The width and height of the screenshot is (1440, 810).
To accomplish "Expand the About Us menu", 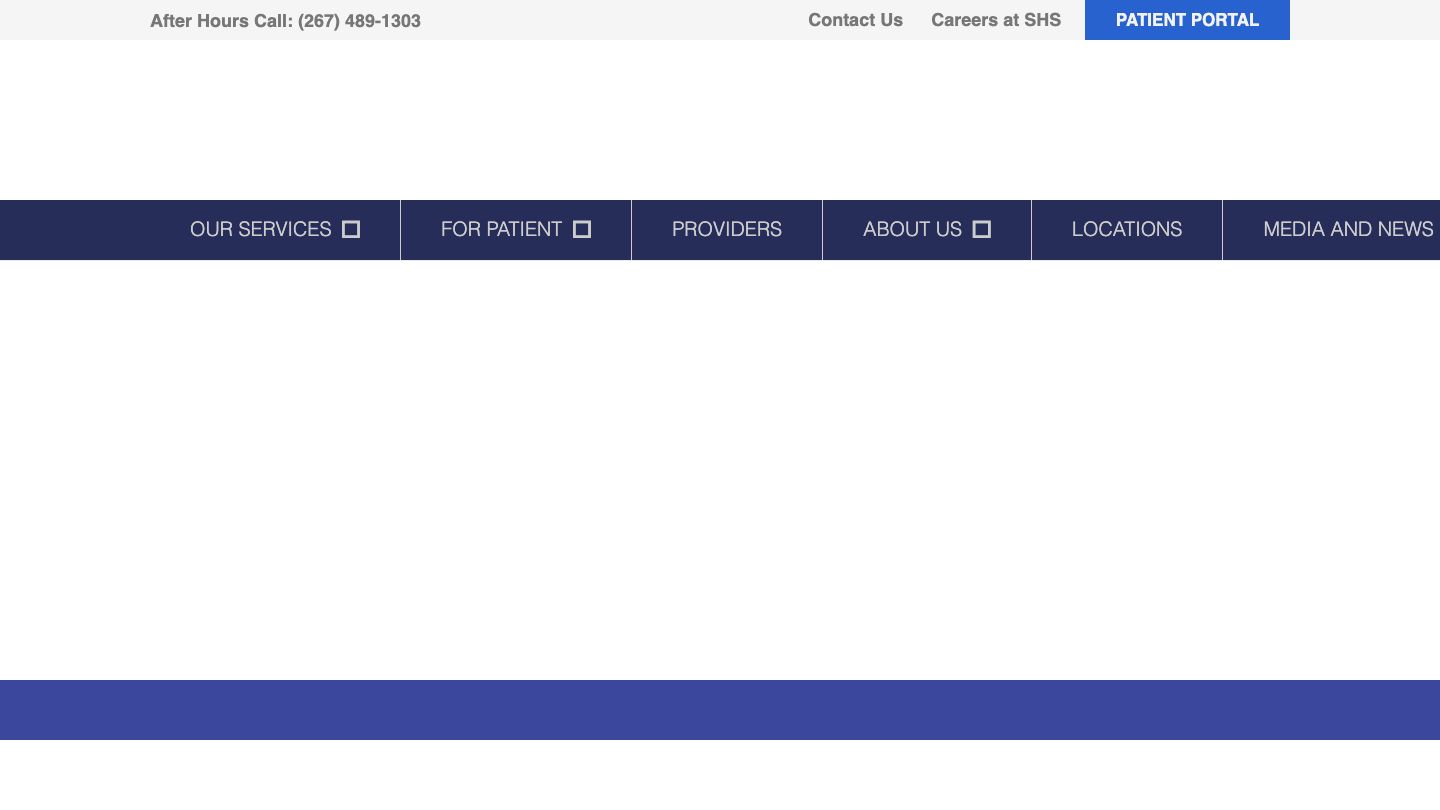I will point(912,230).
